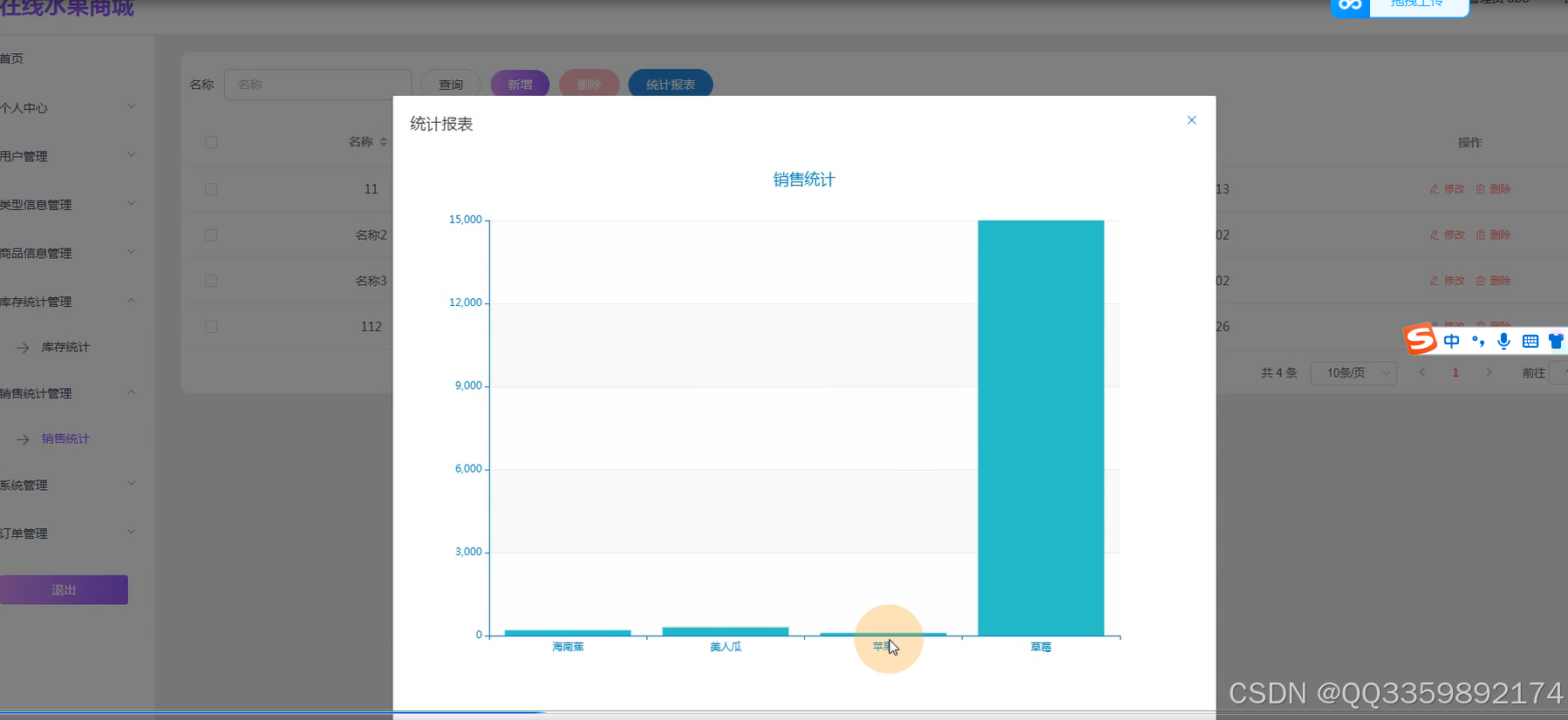Expand 个人中心 menu chevron
Image resolution: width=1568 pixels, height=720 pixels.
132,106
